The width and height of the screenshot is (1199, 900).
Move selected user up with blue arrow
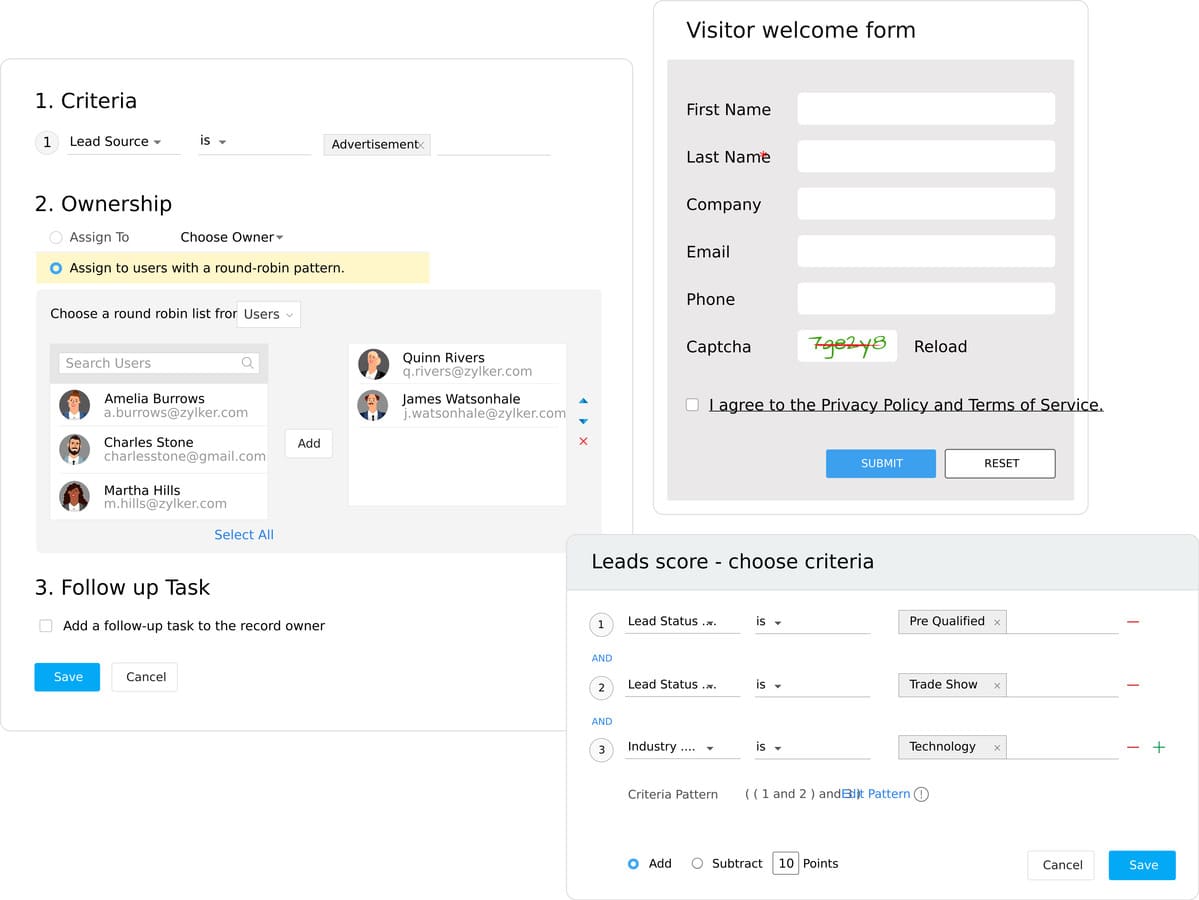coord(584,402)
